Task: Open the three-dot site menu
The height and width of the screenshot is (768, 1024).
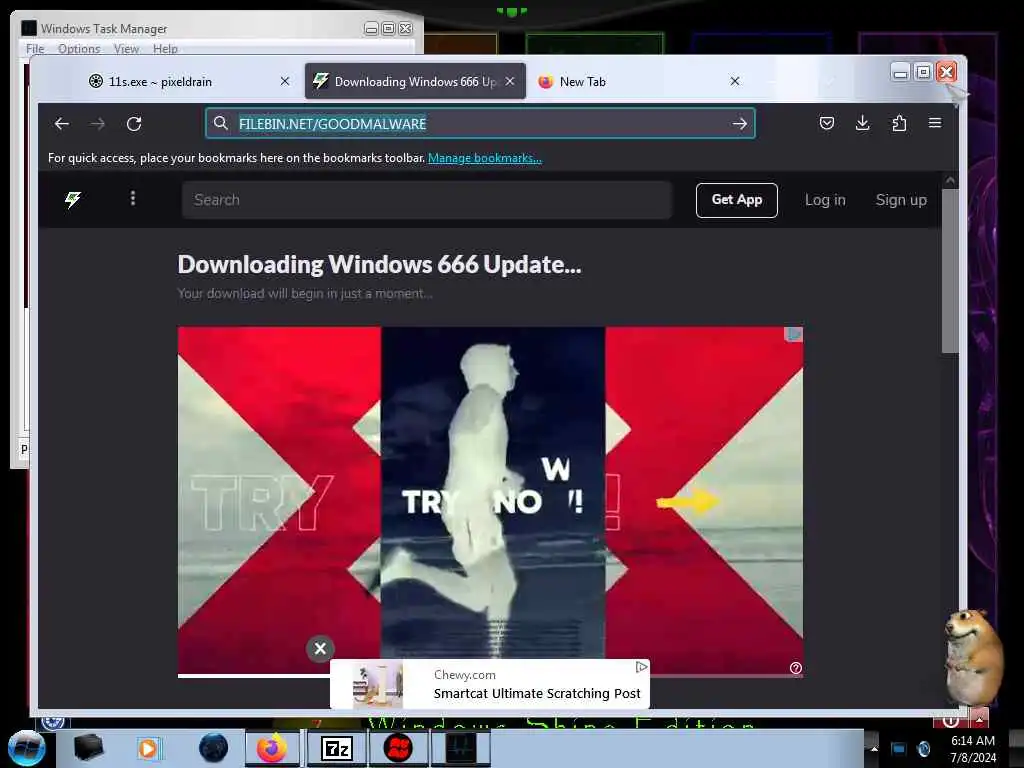Action: point(133,198)
